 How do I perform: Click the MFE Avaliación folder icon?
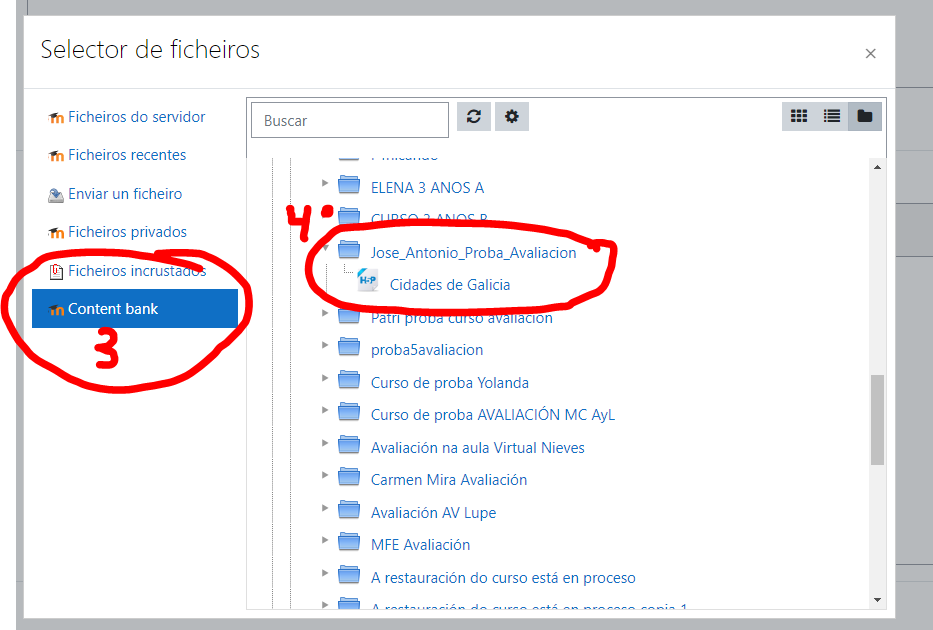[349, 544]
